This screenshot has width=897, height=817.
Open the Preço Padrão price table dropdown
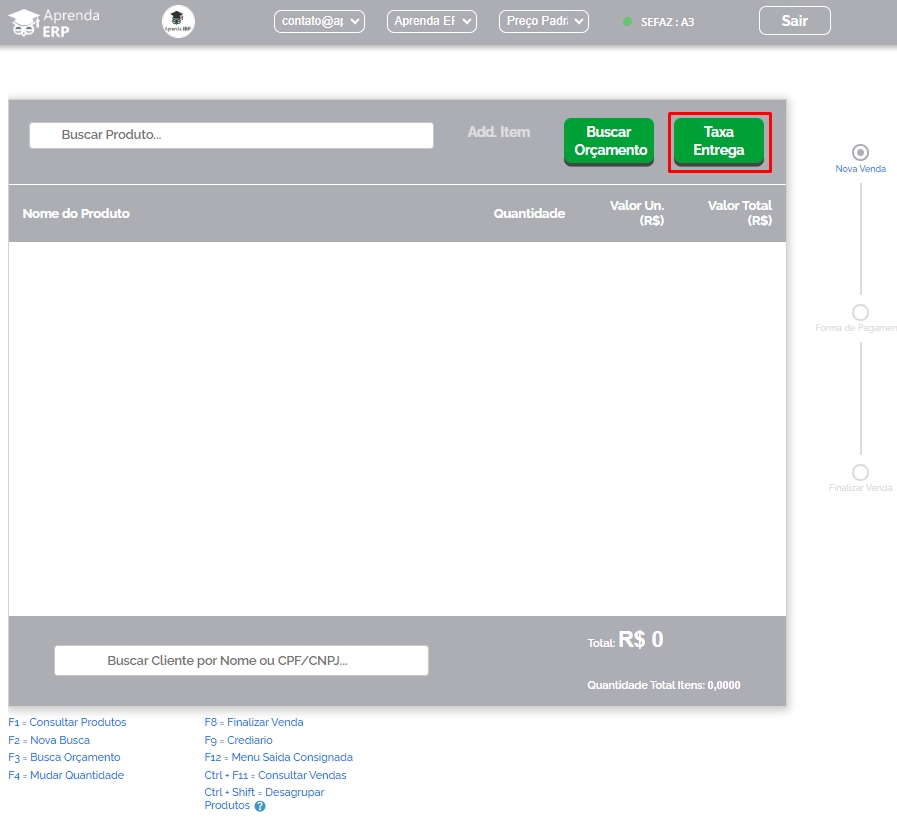click(543, 21)
